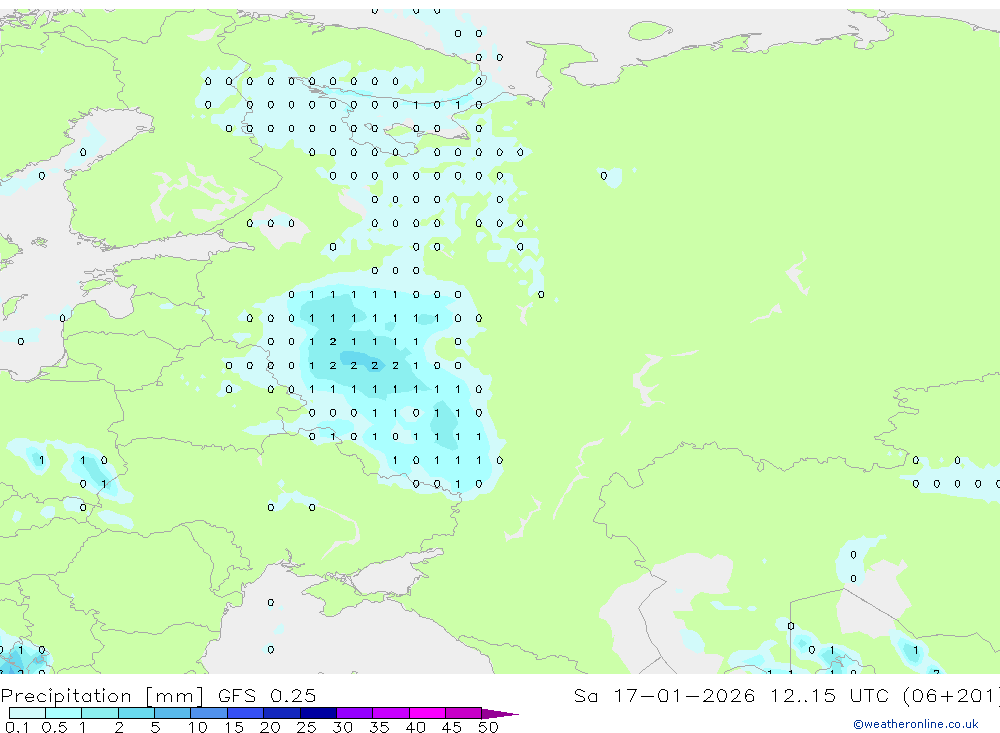This screenshot has width=1000, height=733.
Task: Choose the 25–30 mm navy legend swatch
Action: coord(318,713)
